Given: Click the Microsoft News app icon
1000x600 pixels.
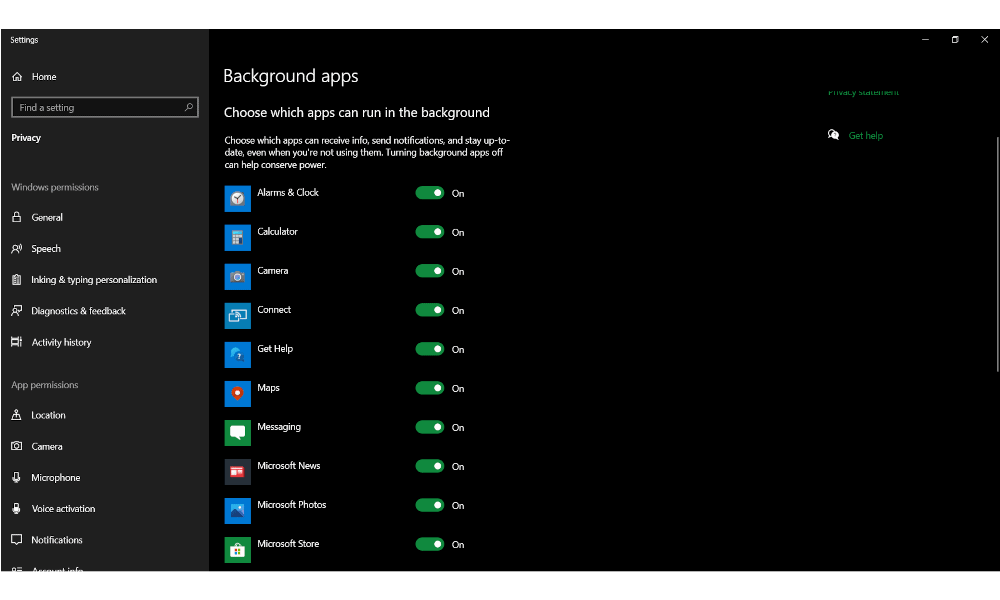Looking at the screenshot, I should coord(237,472).
